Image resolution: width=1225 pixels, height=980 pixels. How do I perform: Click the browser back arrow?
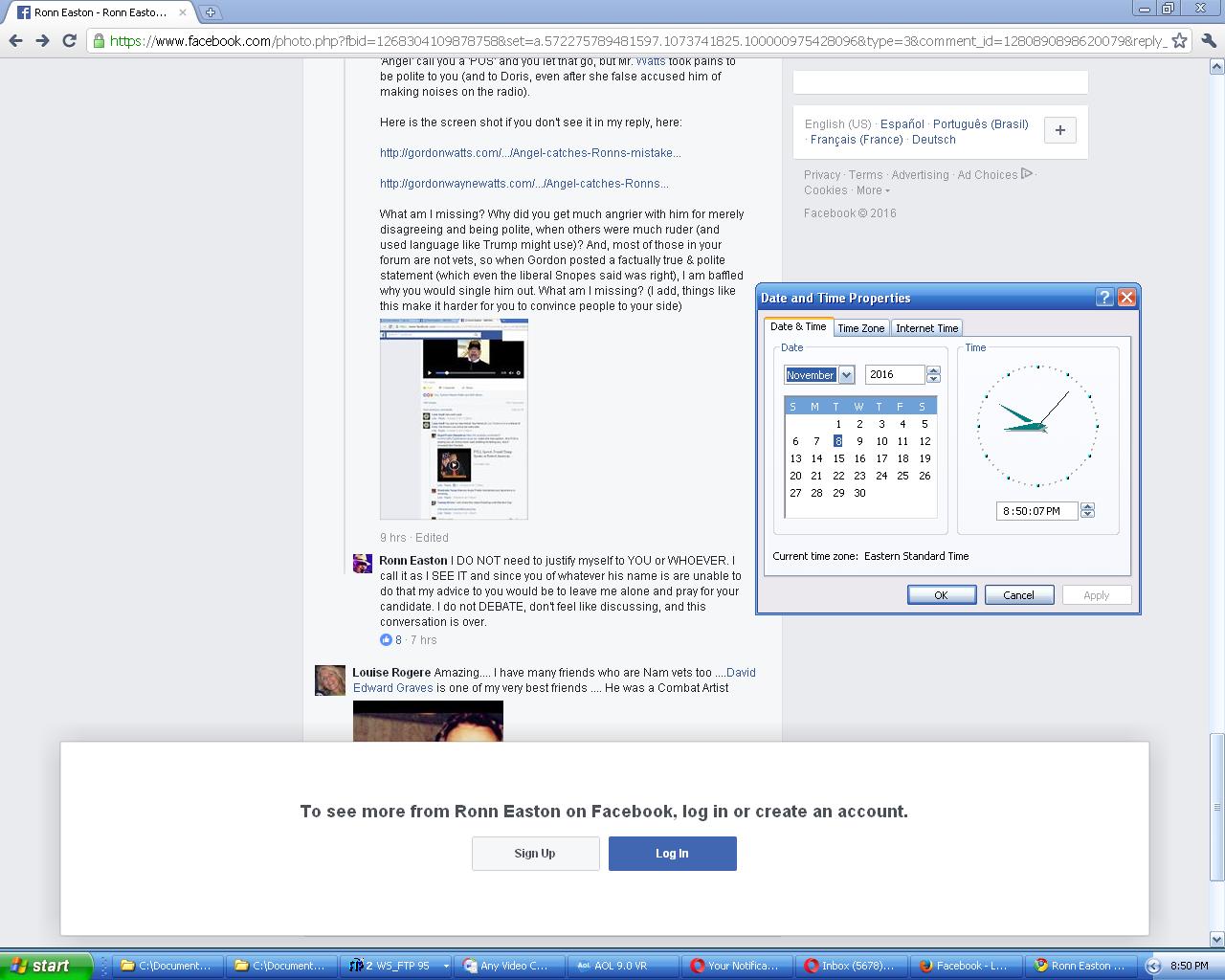[x=16, y=40]
